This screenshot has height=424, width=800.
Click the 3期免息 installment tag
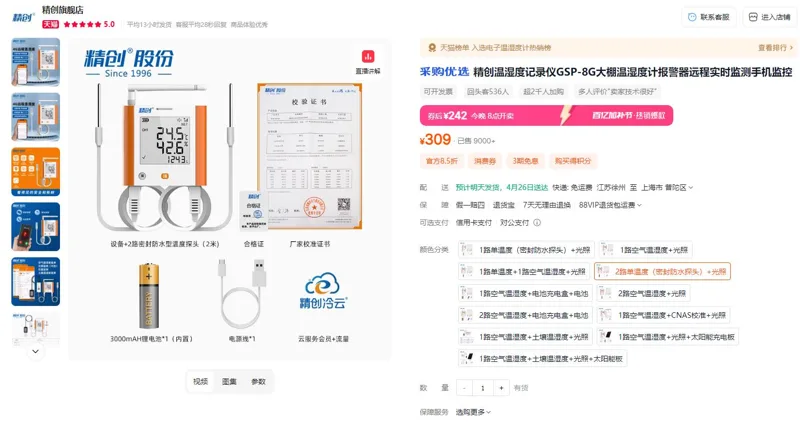(526, 161)
